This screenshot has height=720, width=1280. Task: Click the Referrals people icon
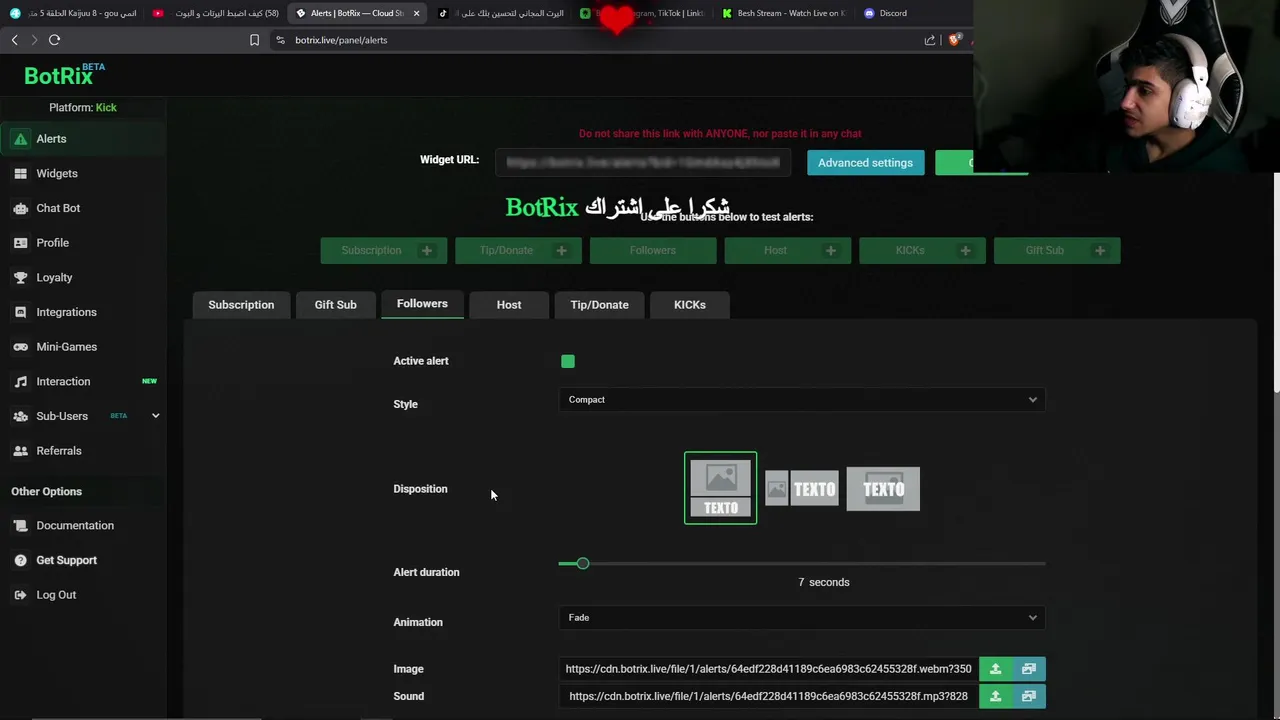20,451
